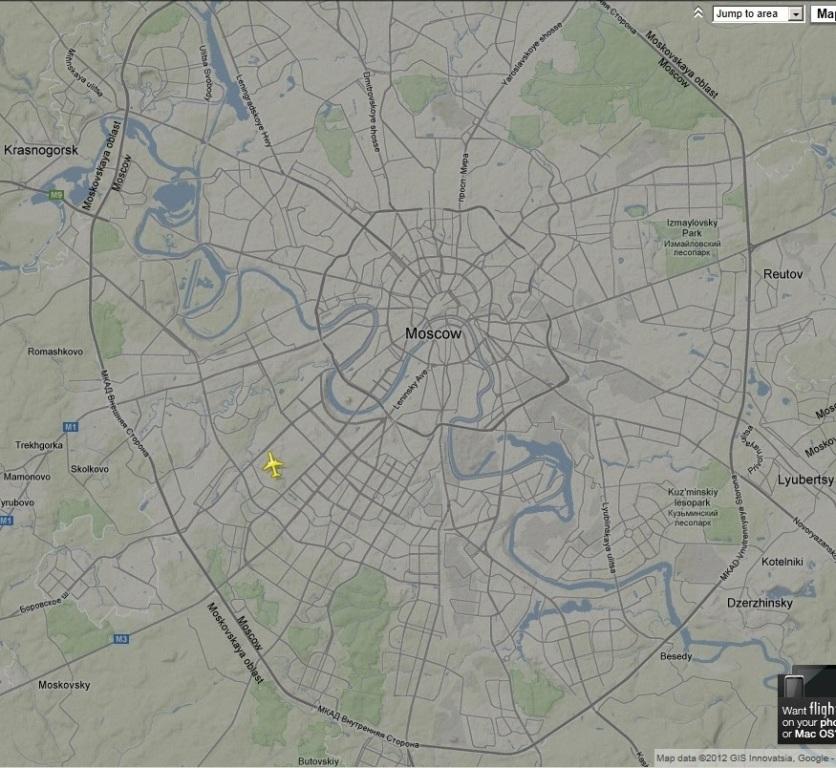This screenshot has height=768, width=836.
Task: Click the M1 highway shield above Trekhgorka
Action: [x=70, y=427]
